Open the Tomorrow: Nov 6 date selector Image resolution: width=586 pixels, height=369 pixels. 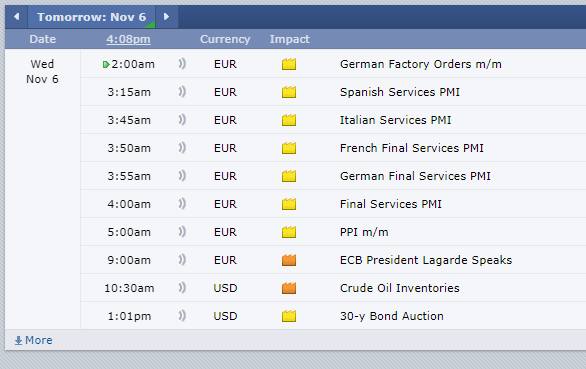click(x=92, y=17)
